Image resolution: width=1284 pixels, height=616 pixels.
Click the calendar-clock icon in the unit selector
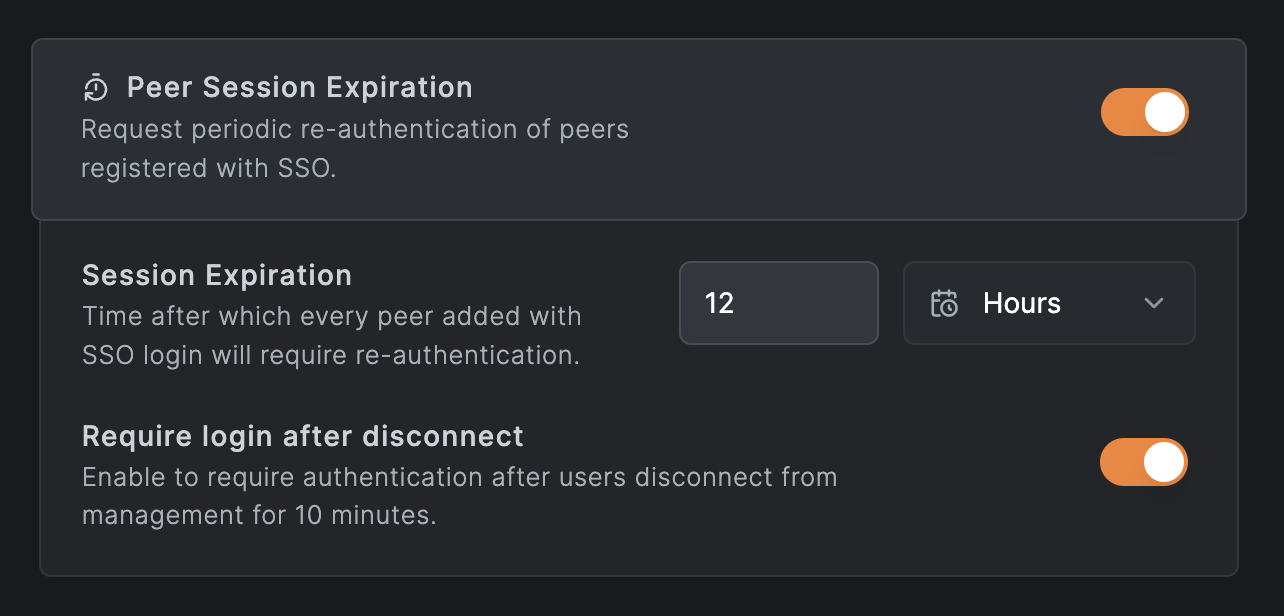click(x=944, y=303)
